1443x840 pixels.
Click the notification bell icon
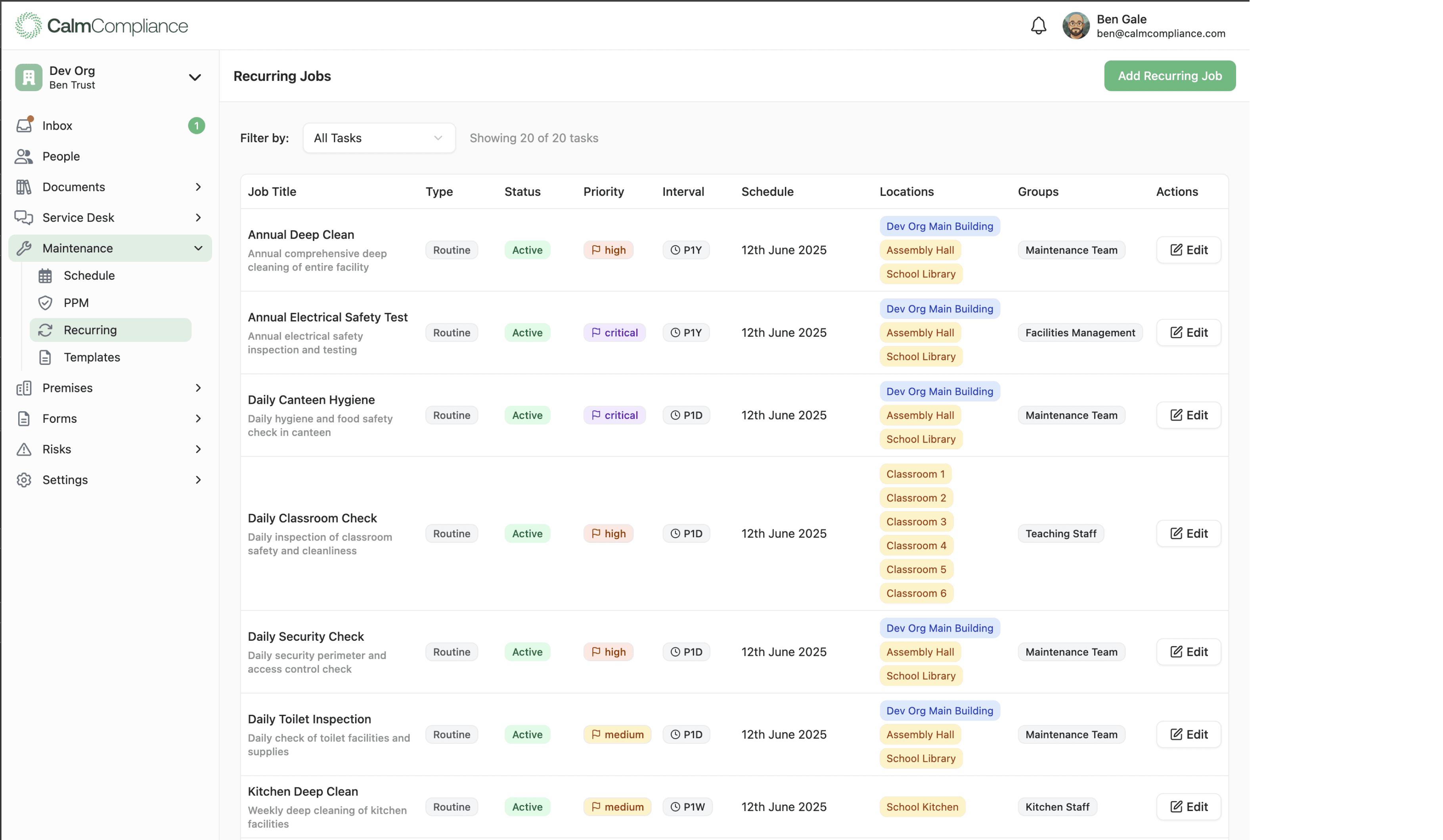[1038, 25]
